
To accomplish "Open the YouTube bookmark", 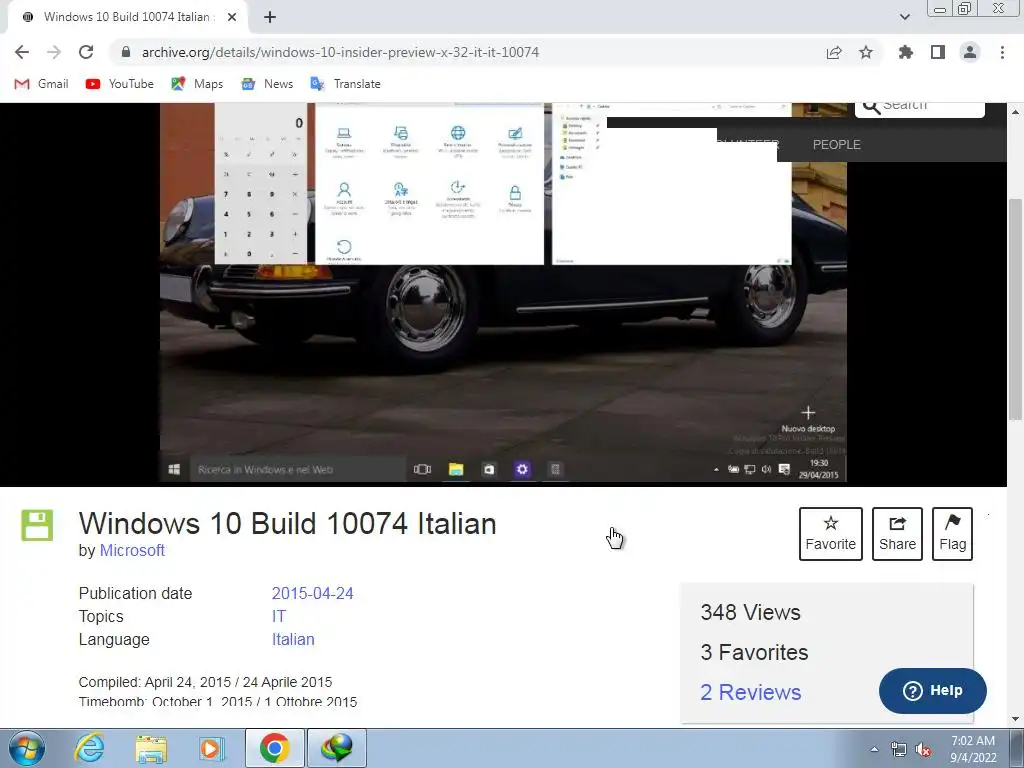I will (x=120, y=84).
